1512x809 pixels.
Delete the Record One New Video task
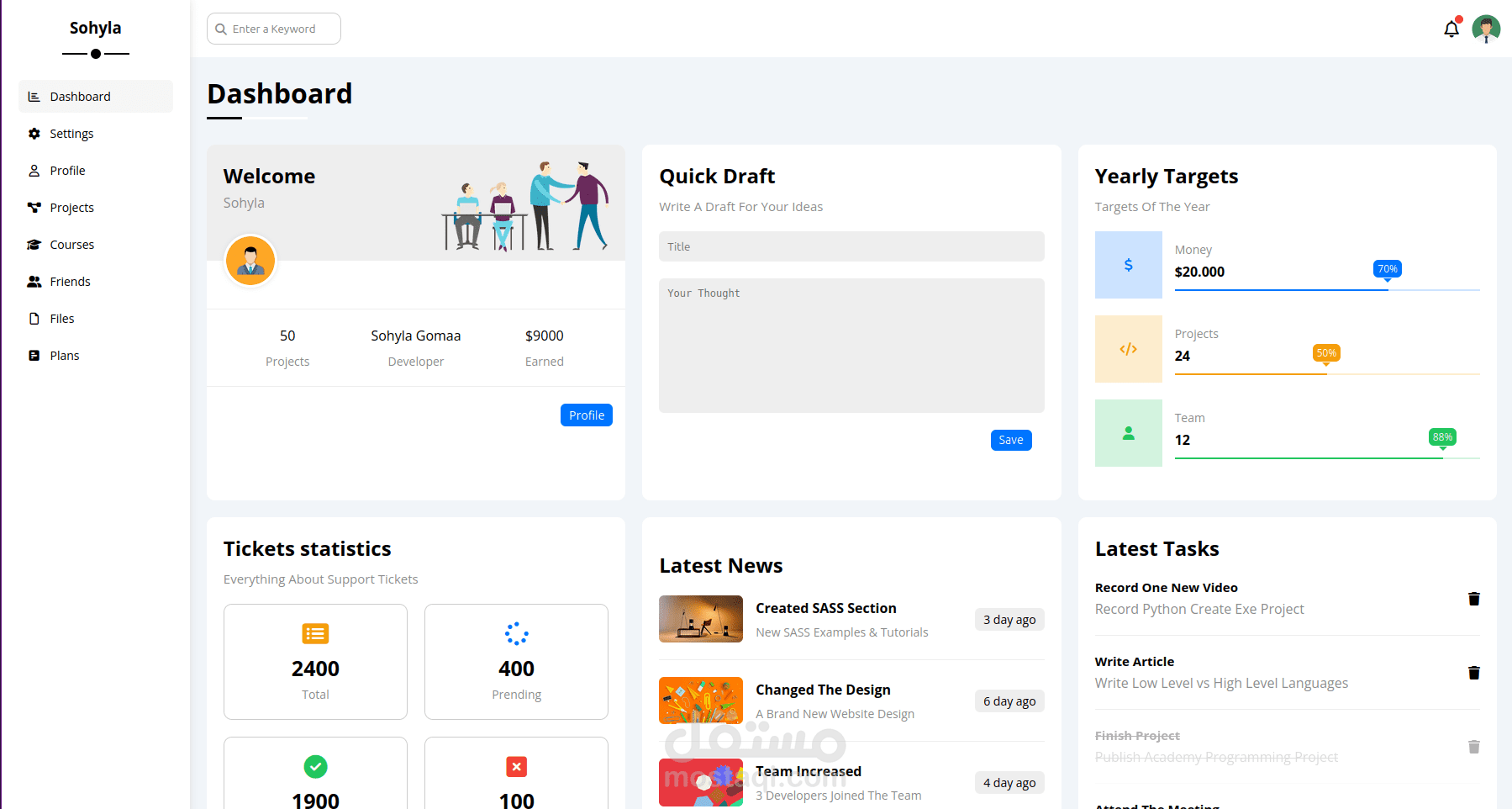1473,599
